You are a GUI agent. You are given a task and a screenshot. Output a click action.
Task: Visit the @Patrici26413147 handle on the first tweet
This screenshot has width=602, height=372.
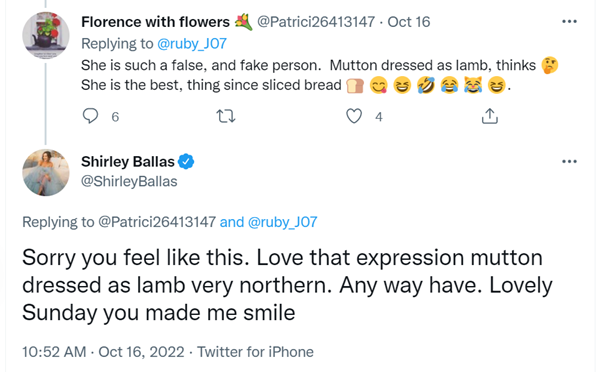click(x=316, y=22)
